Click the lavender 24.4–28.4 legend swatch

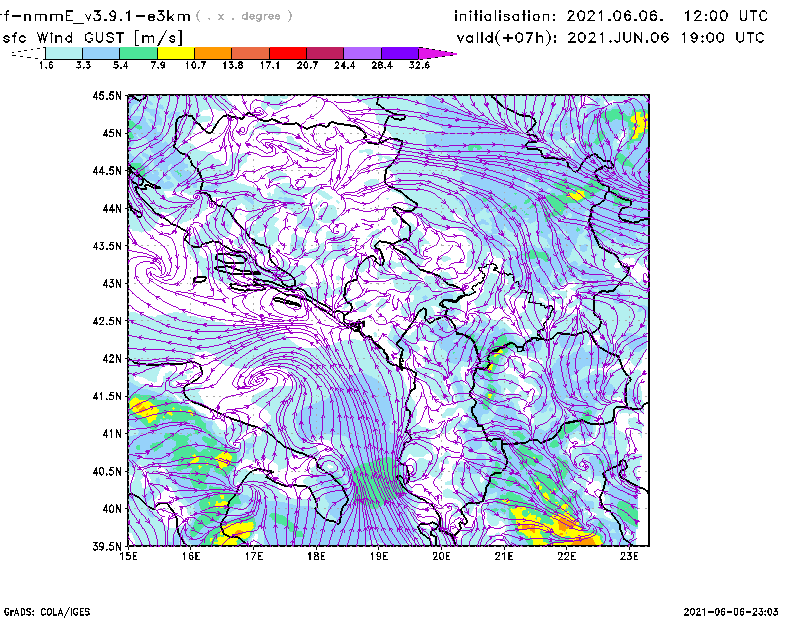pyautogui.click(x=363, y=53)
